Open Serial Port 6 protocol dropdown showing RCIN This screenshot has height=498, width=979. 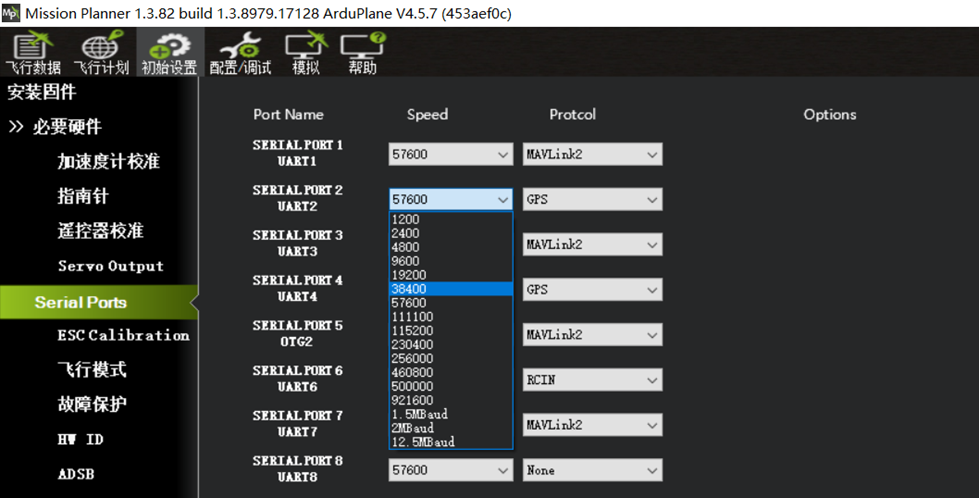tap(591, 380)
